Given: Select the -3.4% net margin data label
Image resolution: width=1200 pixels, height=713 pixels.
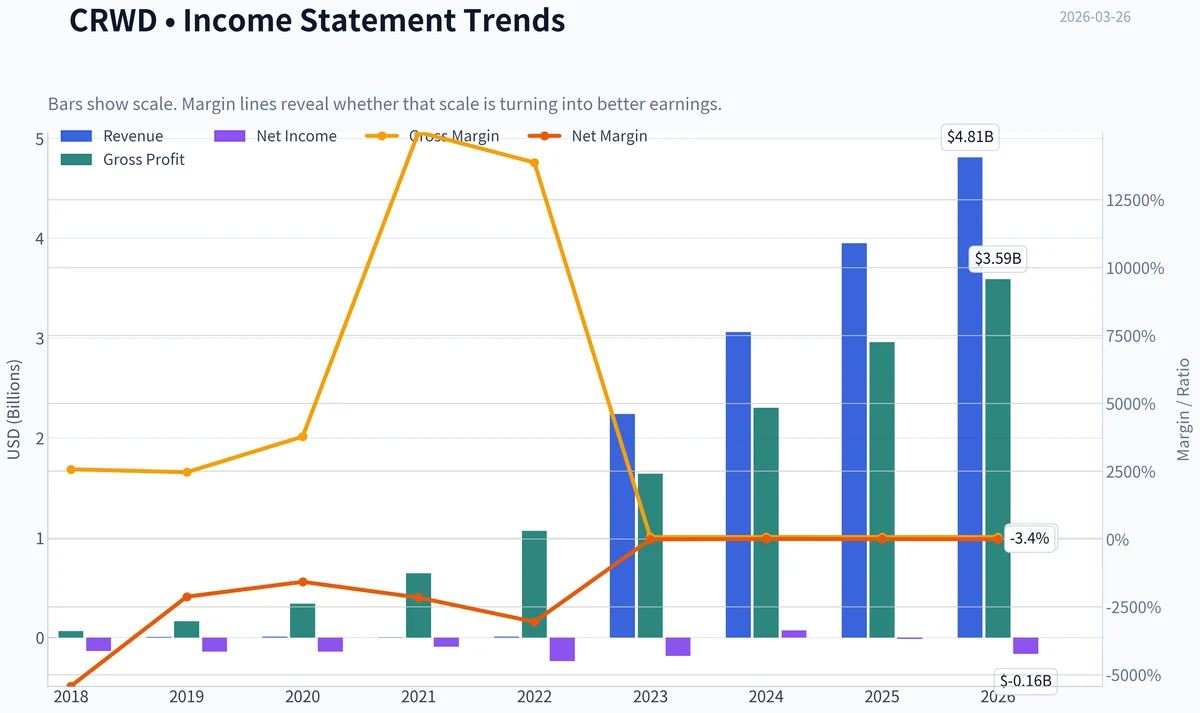Looking at the screenshot, I should (1029, 538).
